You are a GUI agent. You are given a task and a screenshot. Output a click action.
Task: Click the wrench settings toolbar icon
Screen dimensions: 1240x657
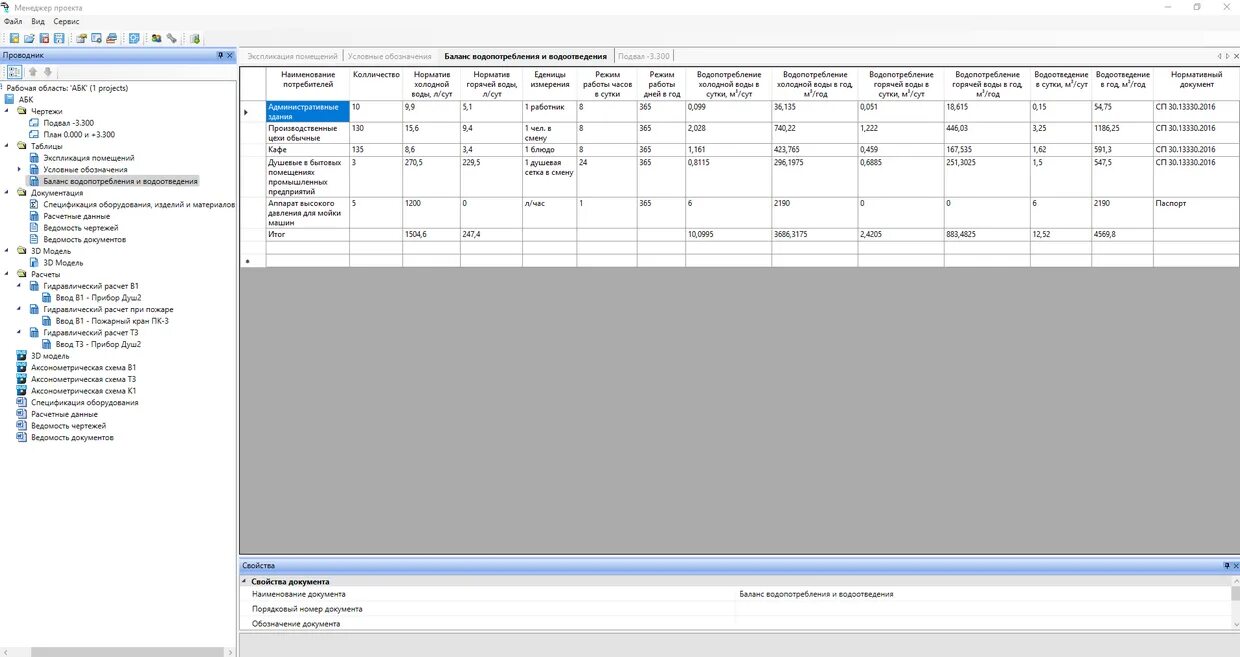[172, 39]
